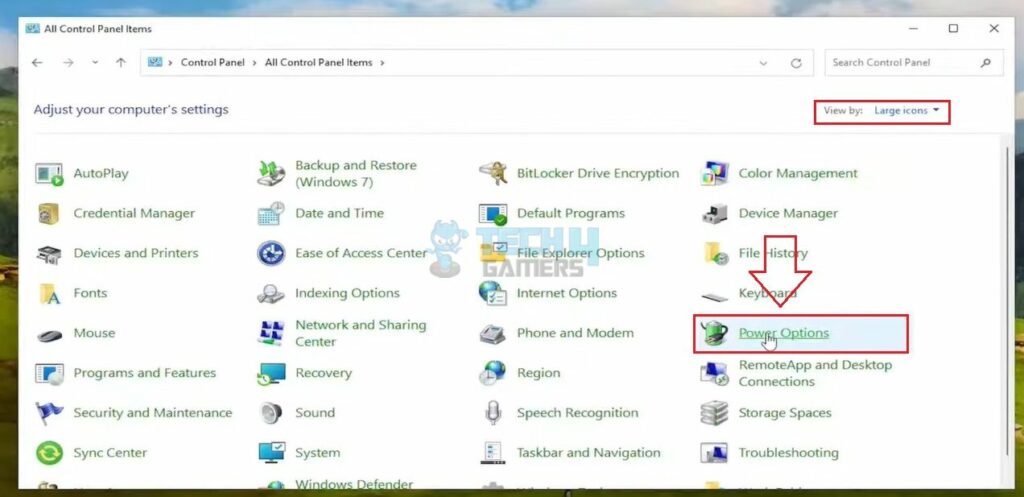Open the Recovery icon

[x=271, y=373]
